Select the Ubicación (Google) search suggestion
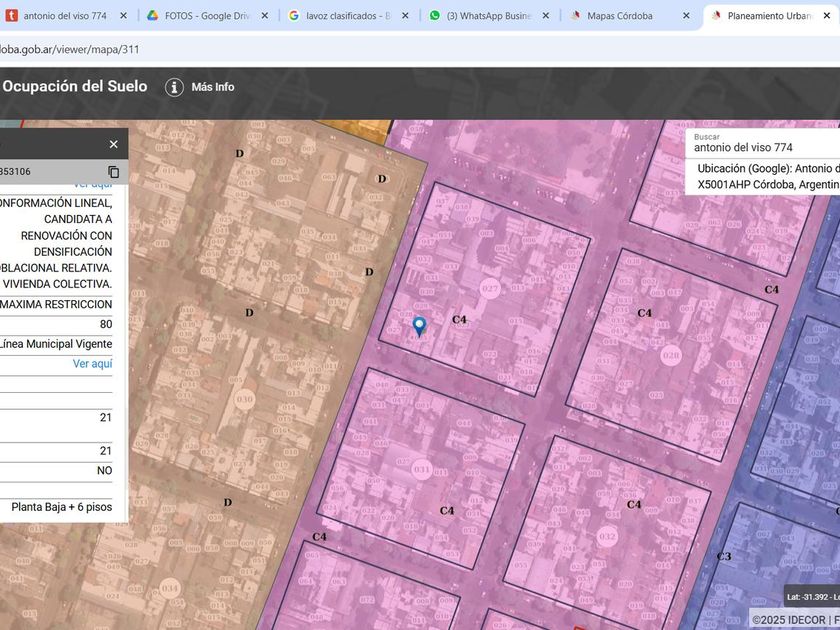This screenshot has height=630, width=840. point(767,177)
